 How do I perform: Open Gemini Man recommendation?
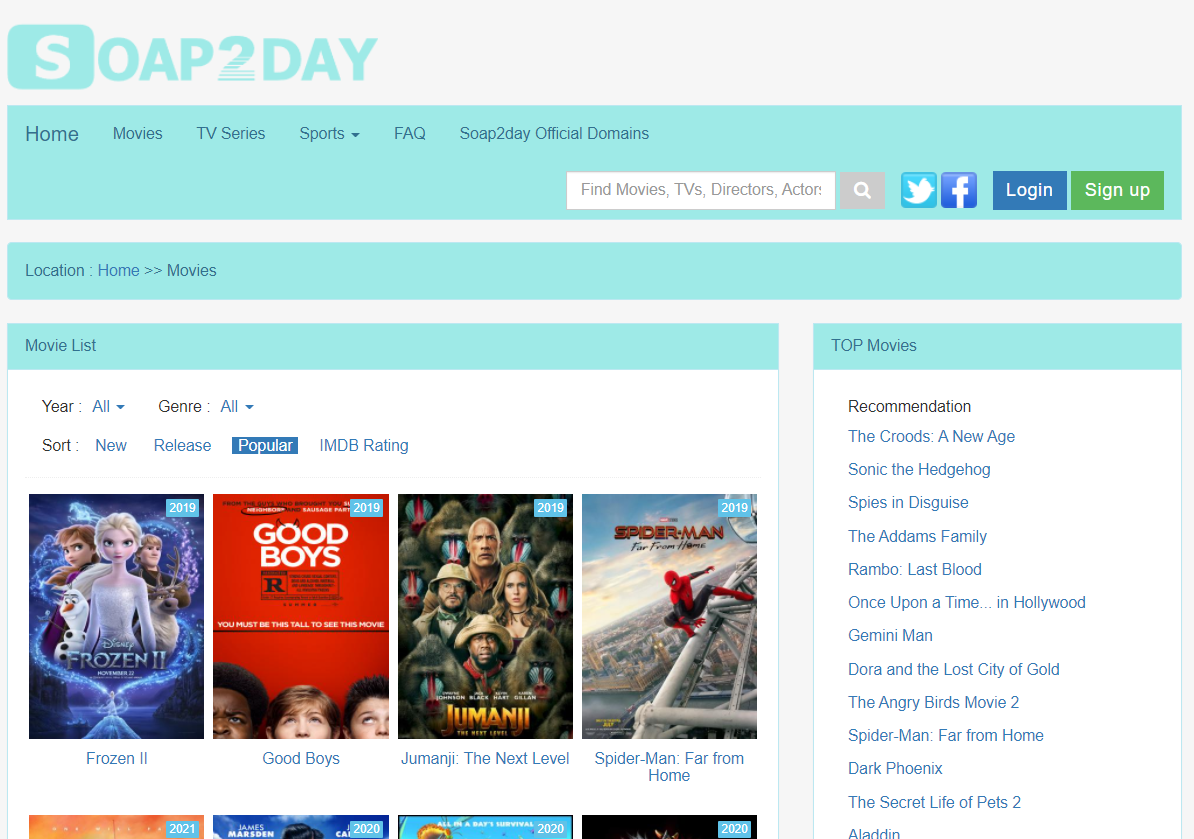(x=890, y=636)
